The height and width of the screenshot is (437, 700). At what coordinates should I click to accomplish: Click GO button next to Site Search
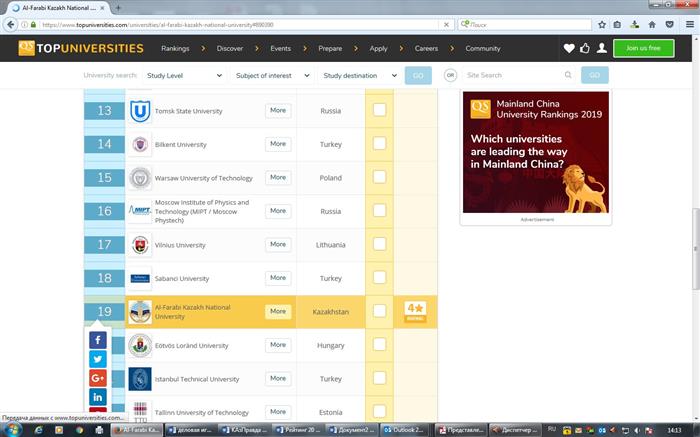point(595,75)
